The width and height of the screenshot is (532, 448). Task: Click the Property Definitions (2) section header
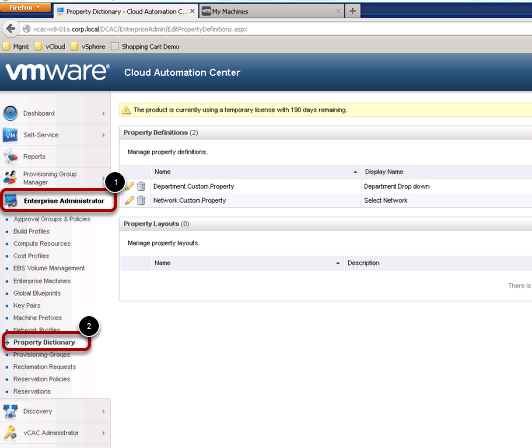click(160, 133)
